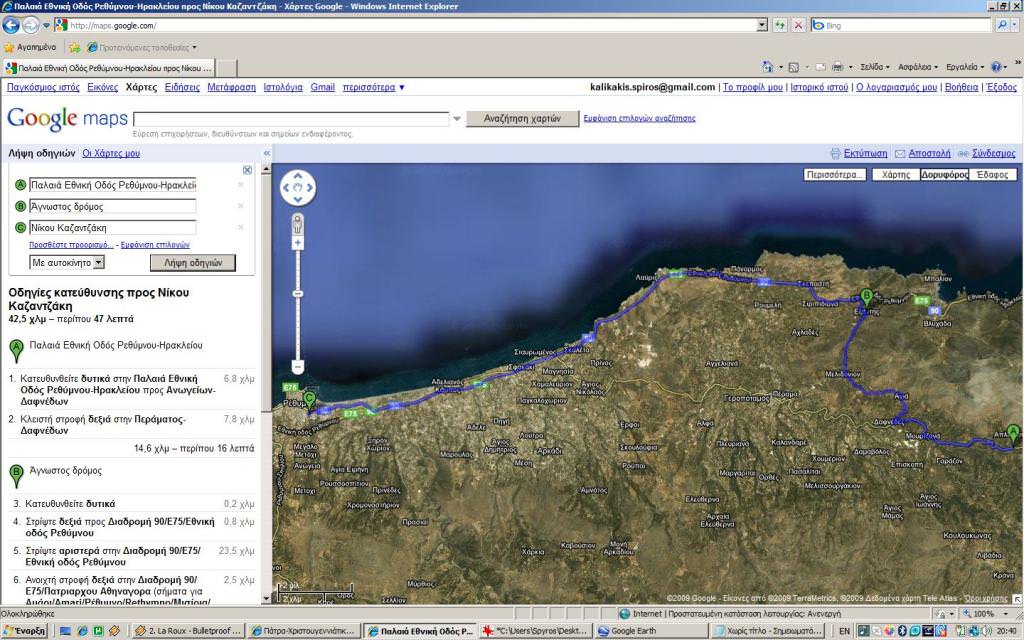Screen dimensions: 1024x640
Task: Click the destination C field Νίκου Καζαντζάκη
Action: click(x=112, y=227)
